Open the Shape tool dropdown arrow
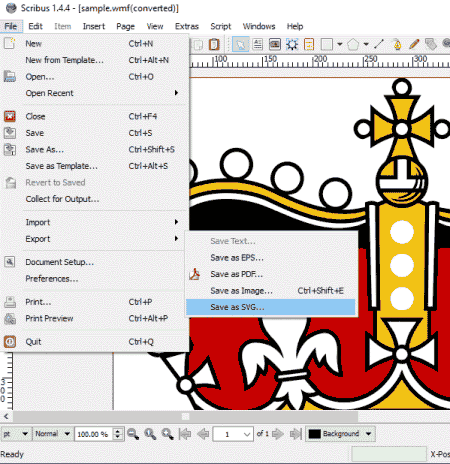 (x=339, y=44)
